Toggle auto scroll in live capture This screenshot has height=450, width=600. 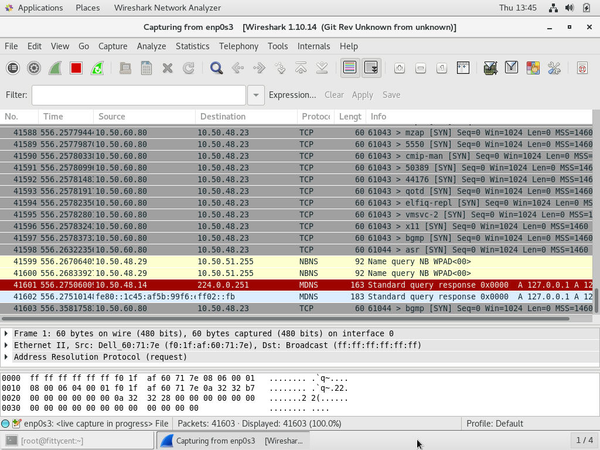point(371,68)
